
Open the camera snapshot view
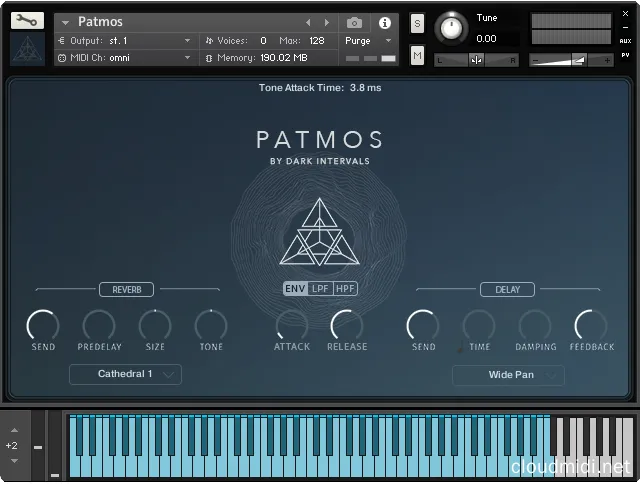[354, 22]
